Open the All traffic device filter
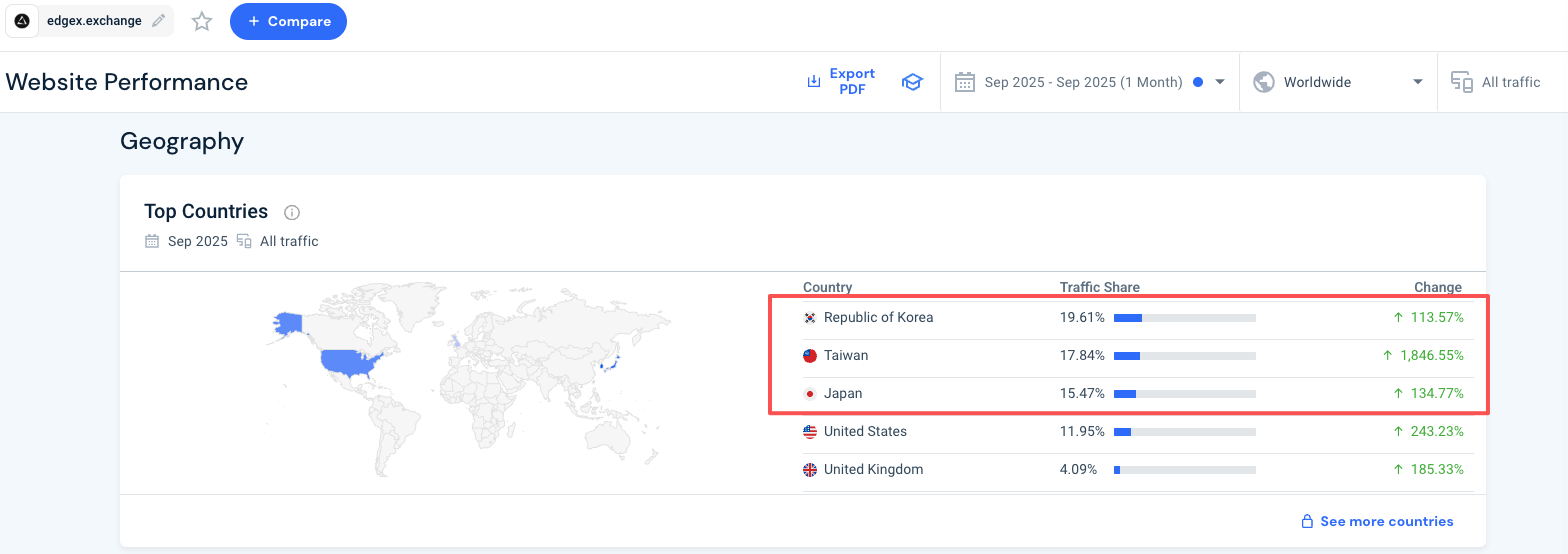This screenshot has height=554, width=1568. pos(1500,82)
